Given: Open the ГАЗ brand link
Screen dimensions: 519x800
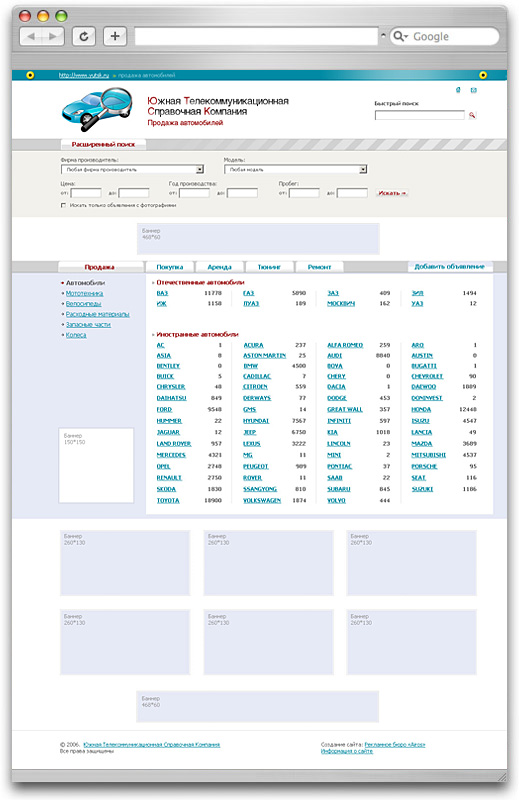Looking at the screenshot, I should coord(249,293).
